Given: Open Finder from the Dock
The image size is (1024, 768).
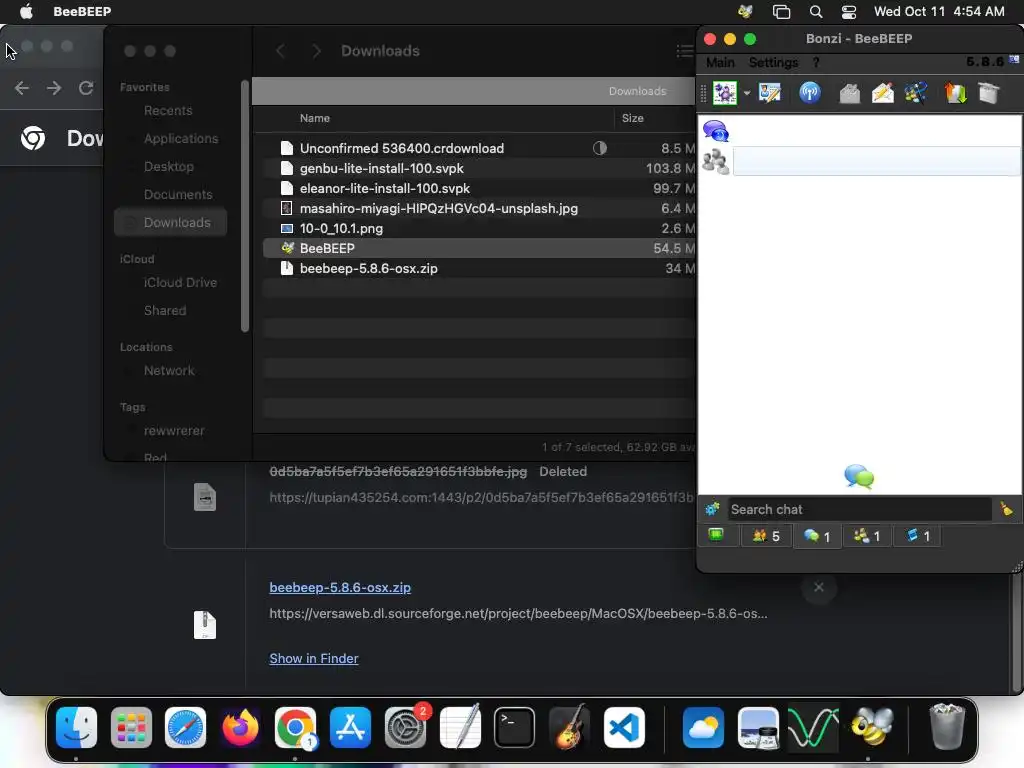Looking at the screenshot, I should pyautogui.click(x=76, y=728).
